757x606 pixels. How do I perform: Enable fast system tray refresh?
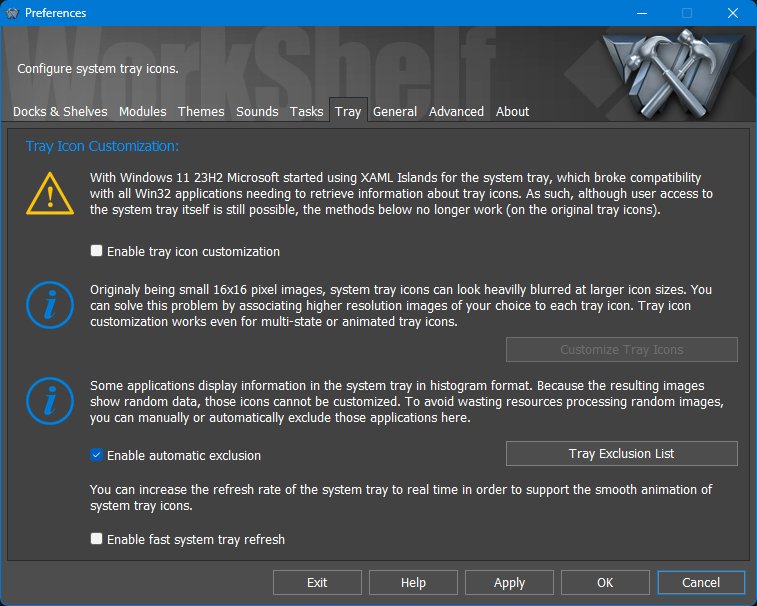tap(97, 538)
